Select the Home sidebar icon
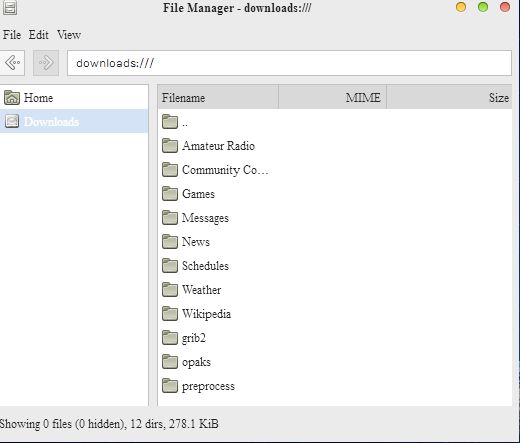Viewport: 520px width, 443px height. (12, 98)
